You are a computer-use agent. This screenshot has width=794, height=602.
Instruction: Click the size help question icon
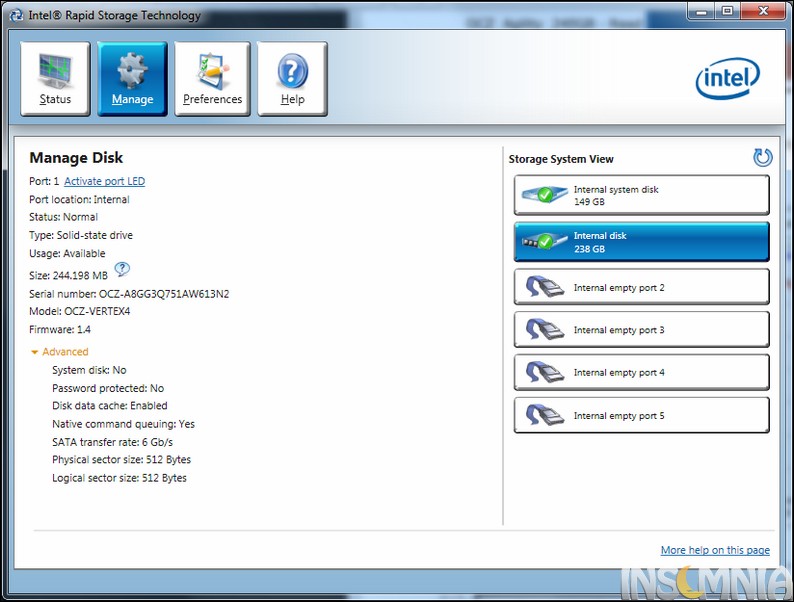[x=122, y=269]
